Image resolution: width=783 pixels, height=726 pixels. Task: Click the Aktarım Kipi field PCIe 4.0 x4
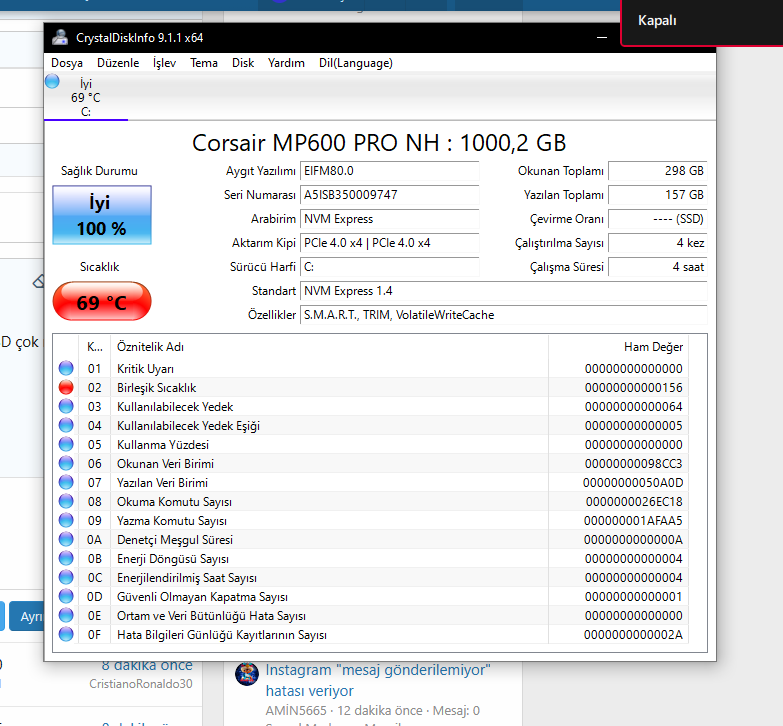pos(390,243)
